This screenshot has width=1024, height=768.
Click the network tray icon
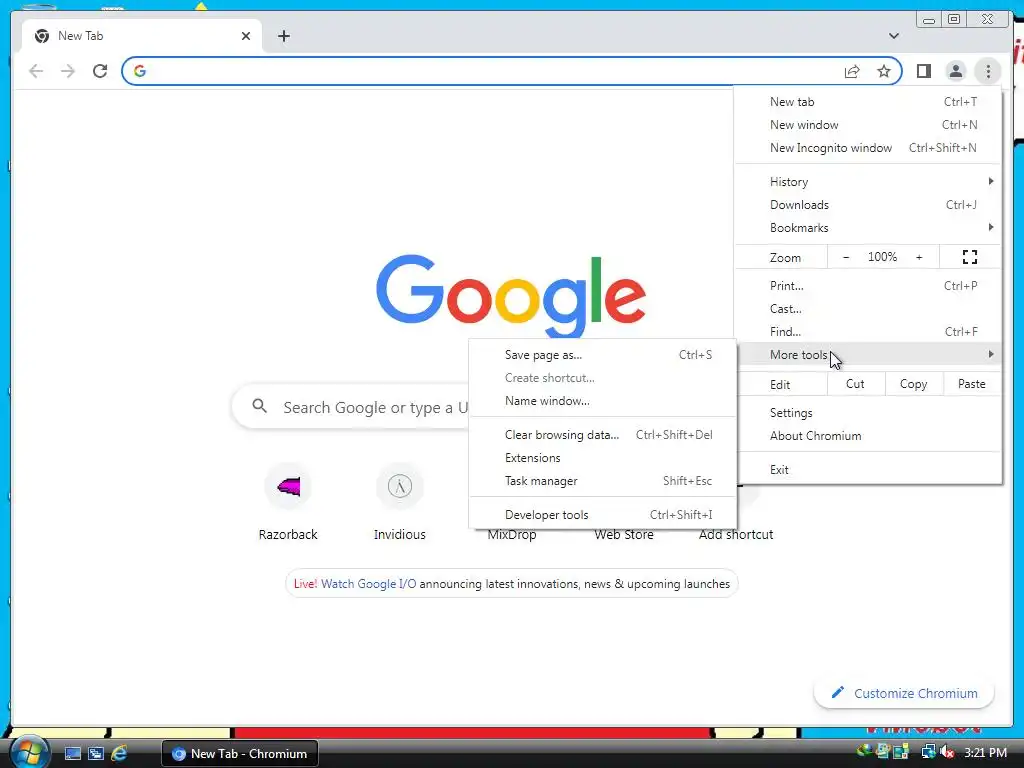tap(928, 752)
